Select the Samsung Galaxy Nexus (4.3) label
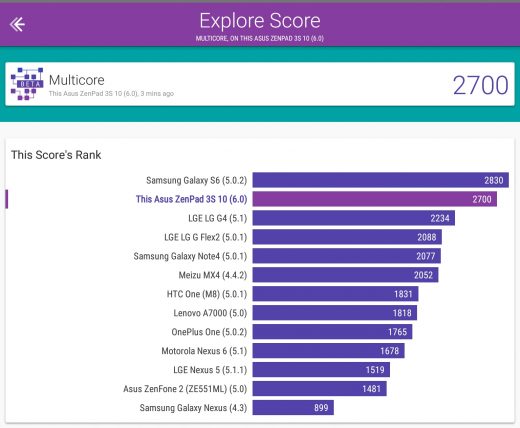 [193, 408]
